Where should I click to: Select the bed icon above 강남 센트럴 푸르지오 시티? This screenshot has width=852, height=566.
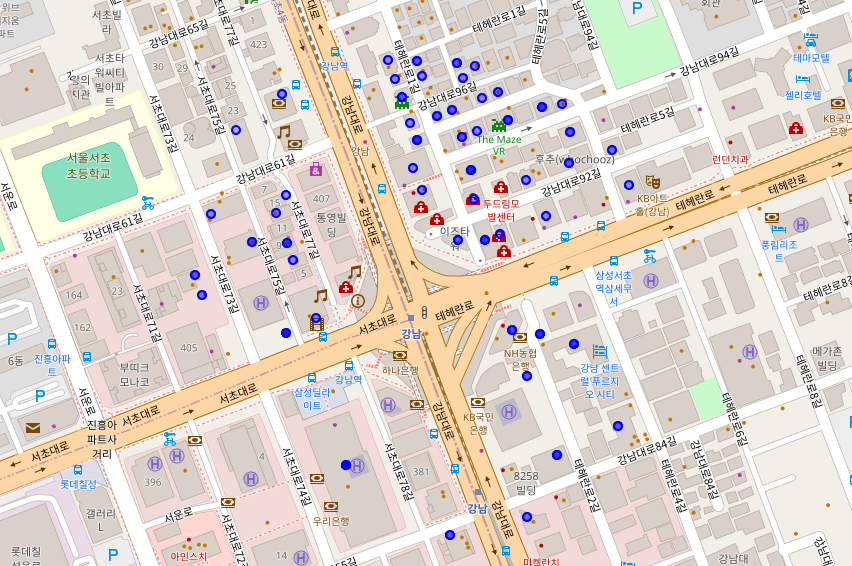pyautogui.click(x=600, y=351)
